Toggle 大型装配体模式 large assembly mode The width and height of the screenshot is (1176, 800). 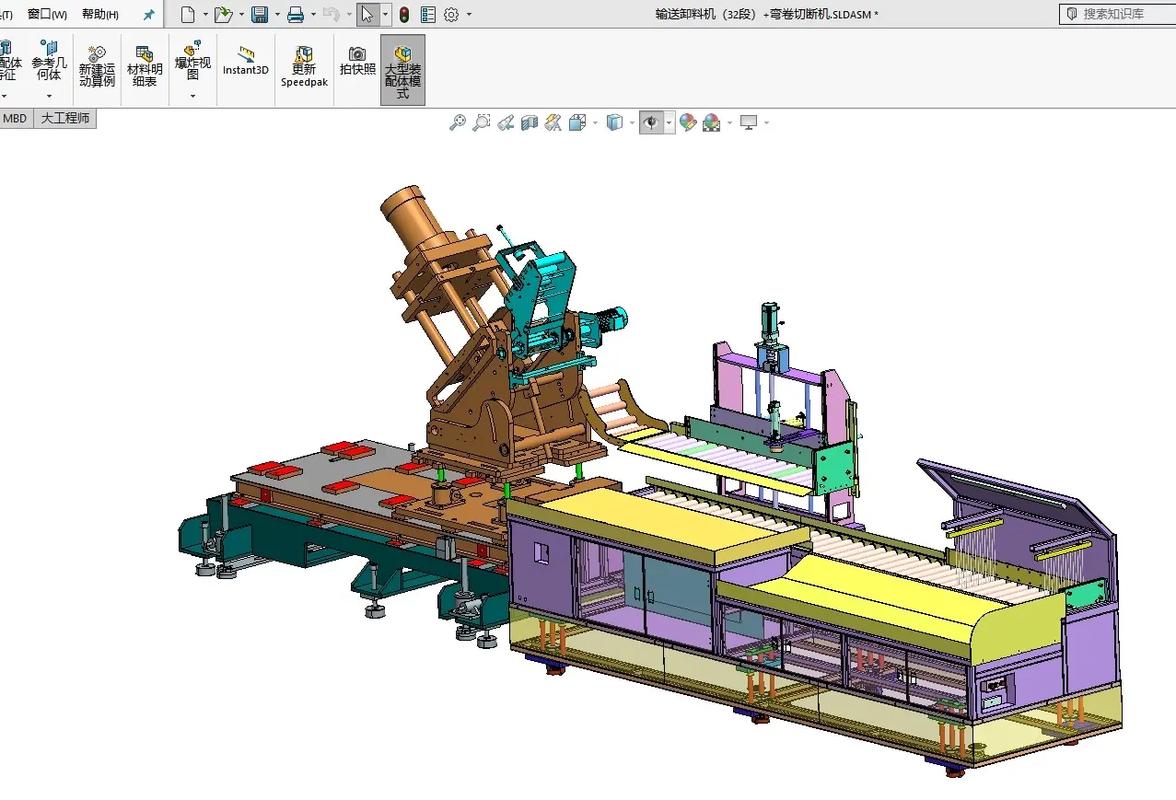(403, 70)
